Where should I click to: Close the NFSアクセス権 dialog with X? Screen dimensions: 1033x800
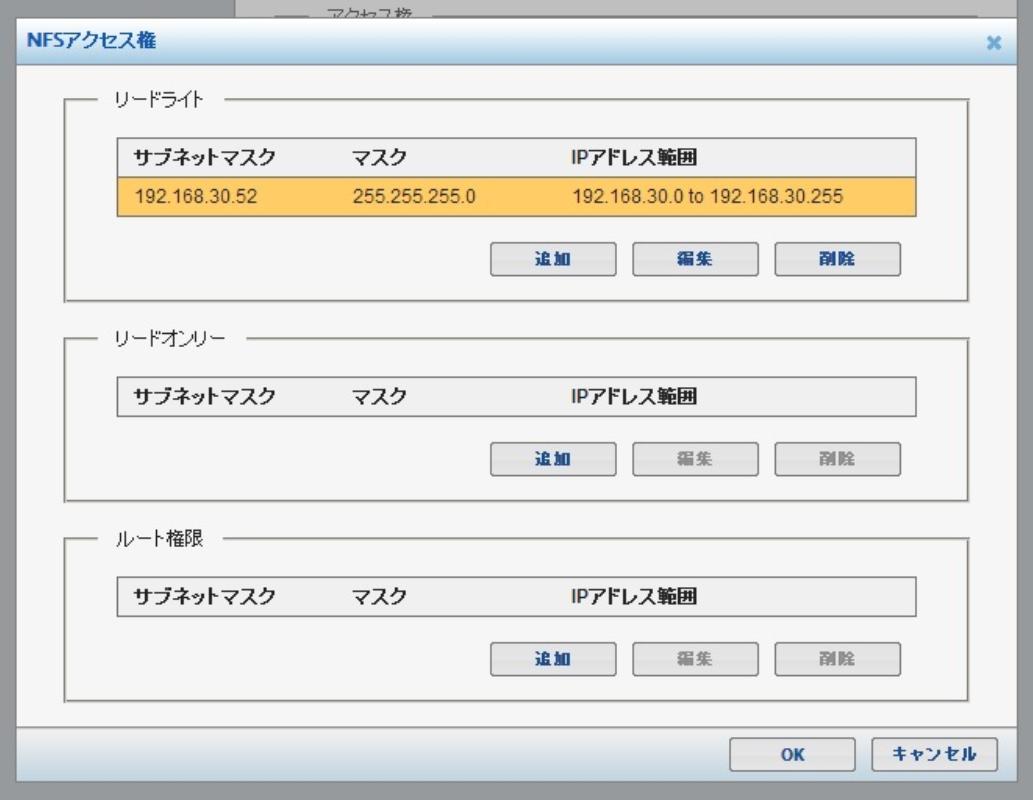[x=993, y=43]
